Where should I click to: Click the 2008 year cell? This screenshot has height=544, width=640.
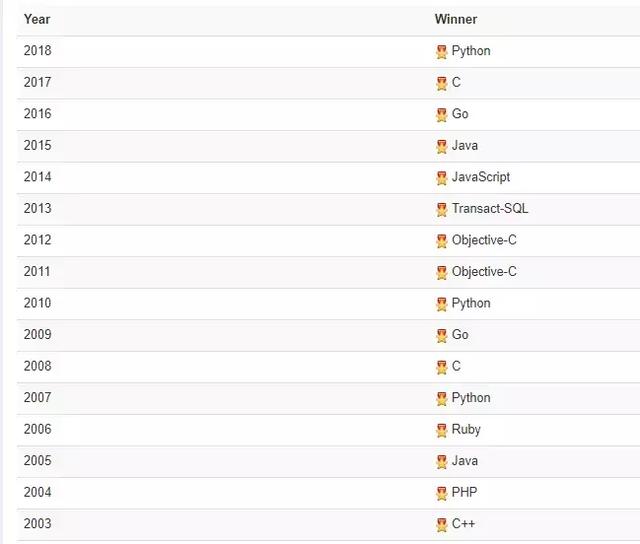38,366
